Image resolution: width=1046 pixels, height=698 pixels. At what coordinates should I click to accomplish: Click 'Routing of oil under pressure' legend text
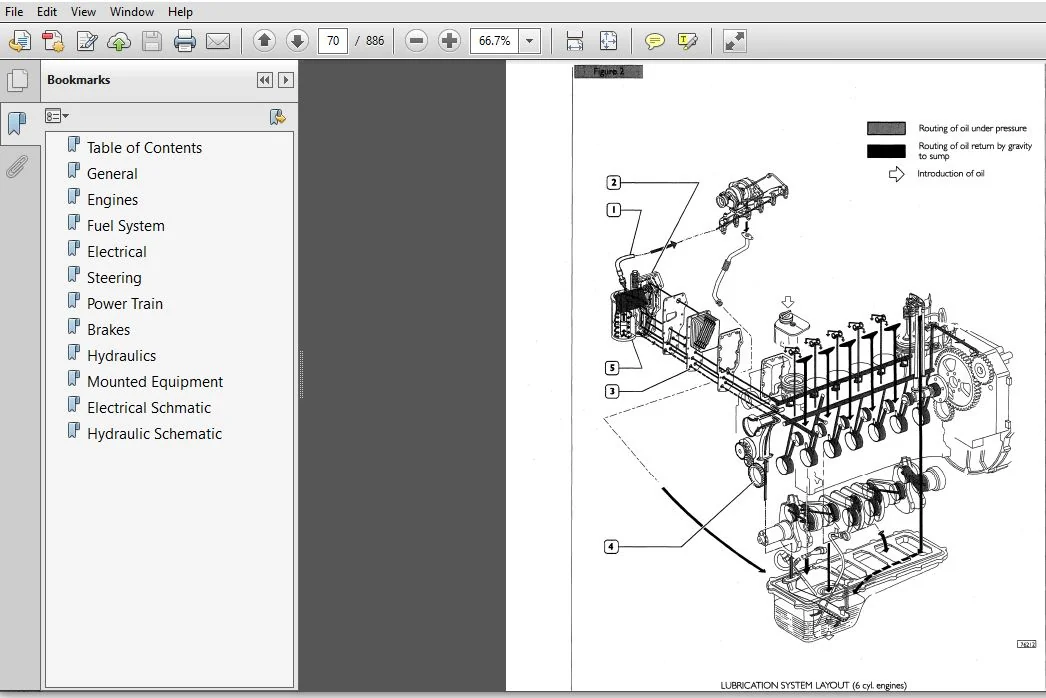coord(972,128)
